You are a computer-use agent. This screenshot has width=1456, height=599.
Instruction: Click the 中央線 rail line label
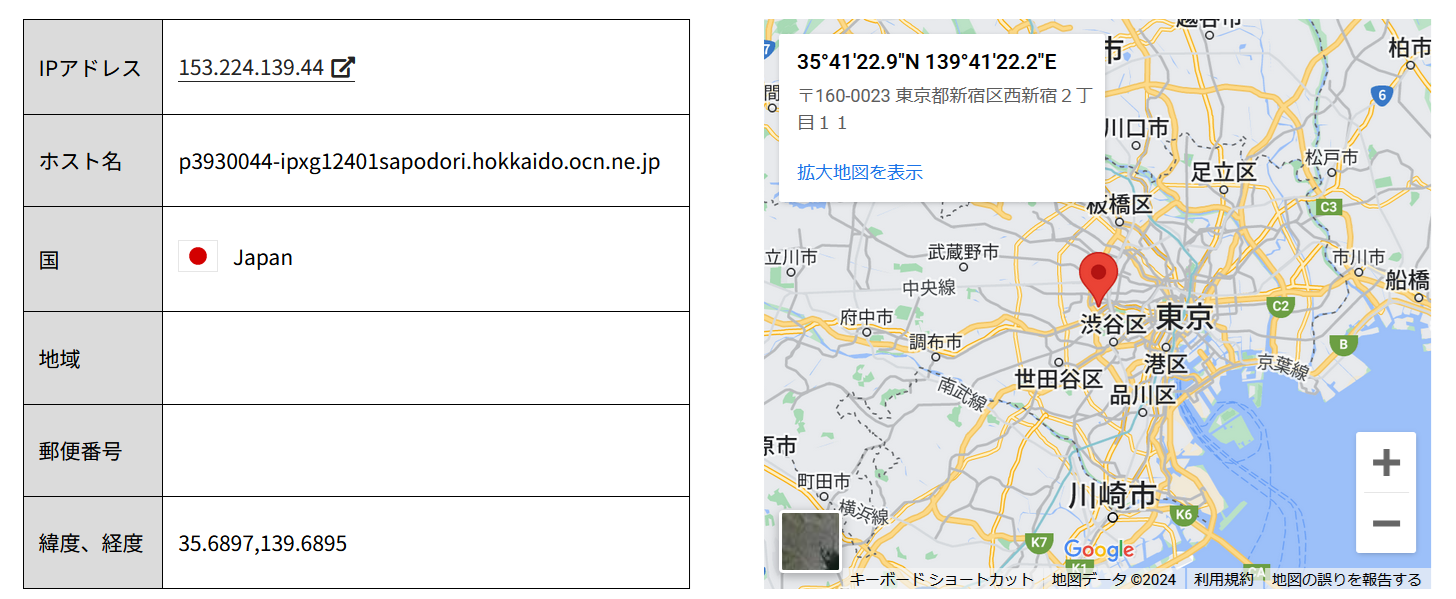click(x=929, y=288)
